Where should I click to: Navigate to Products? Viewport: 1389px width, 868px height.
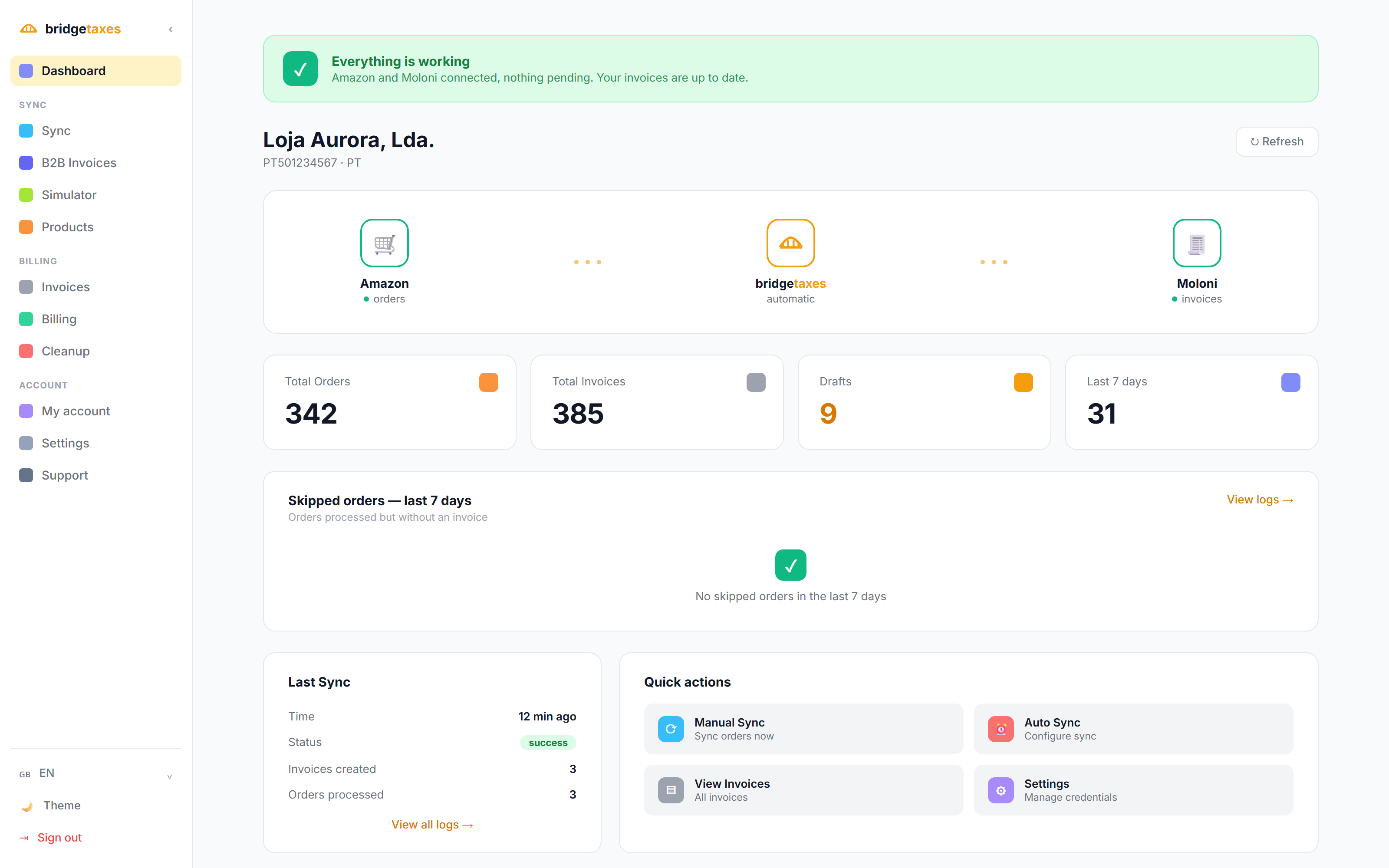(x=96, y=227)
